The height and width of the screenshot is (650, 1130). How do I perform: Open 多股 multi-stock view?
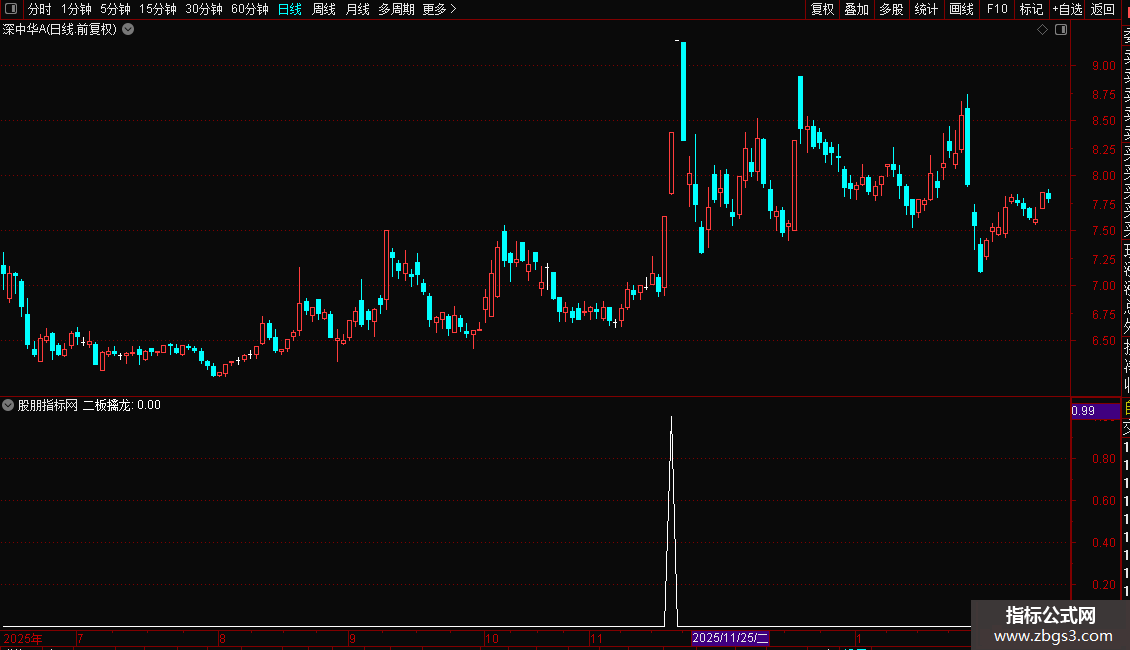tap(891, 9)
